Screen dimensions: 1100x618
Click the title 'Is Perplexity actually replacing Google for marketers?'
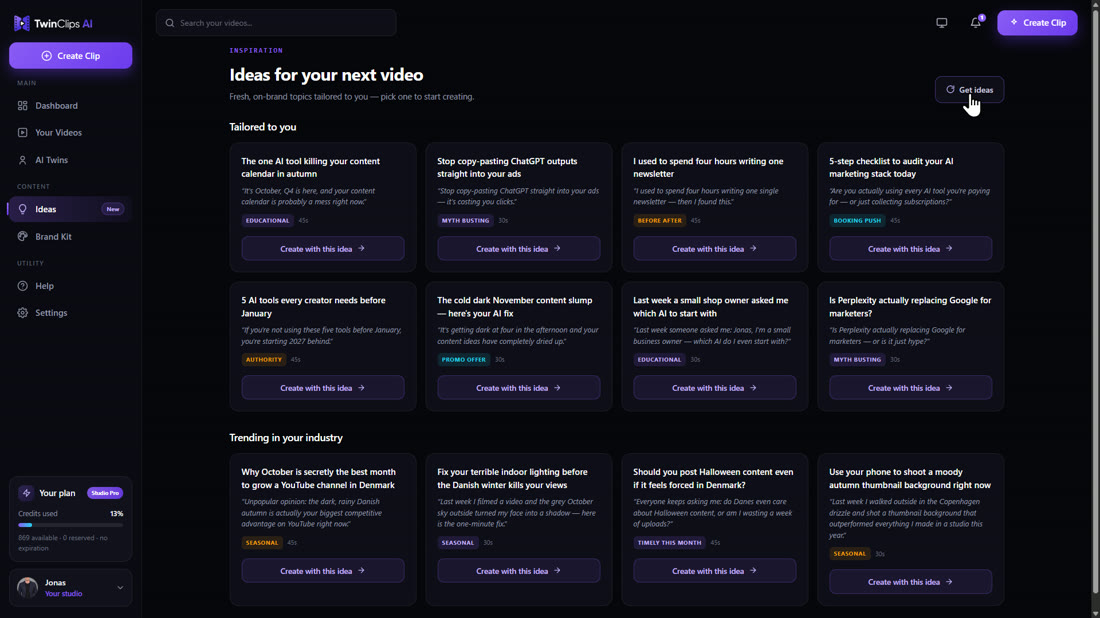point(910,307)
